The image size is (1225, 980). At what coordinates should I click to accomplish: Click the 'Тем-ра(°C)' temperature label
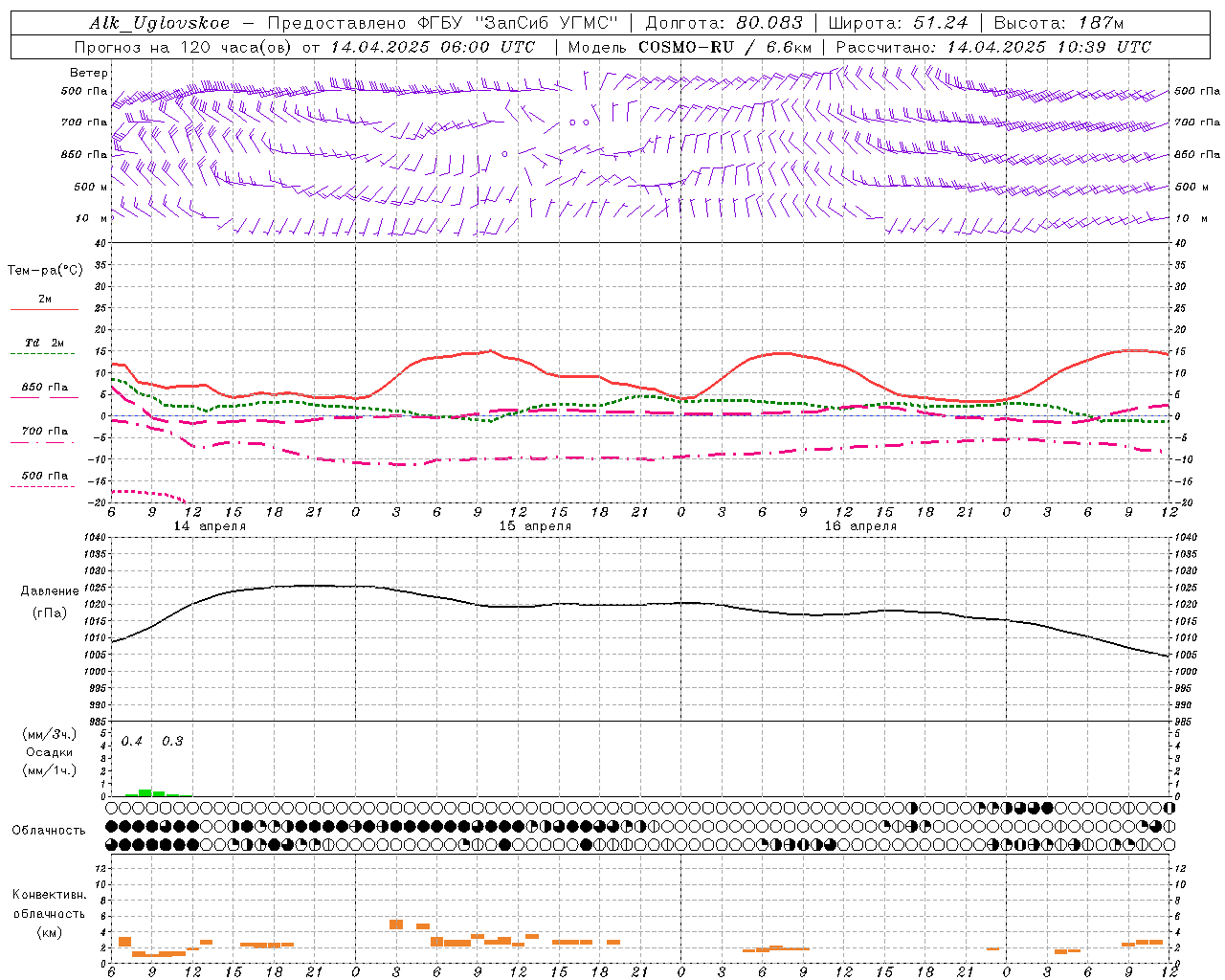pos(45,270)
